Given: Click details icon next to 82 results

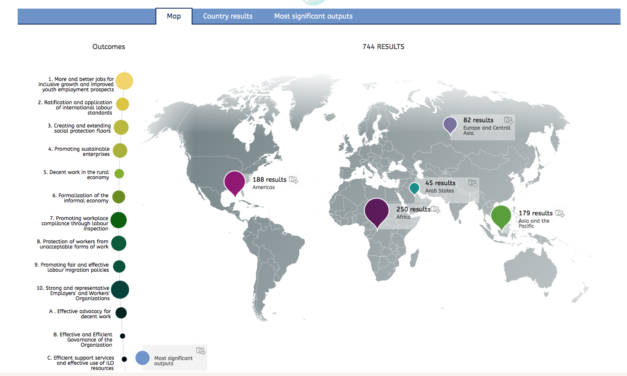Looking at the screenshot, I should click(508, 120).
